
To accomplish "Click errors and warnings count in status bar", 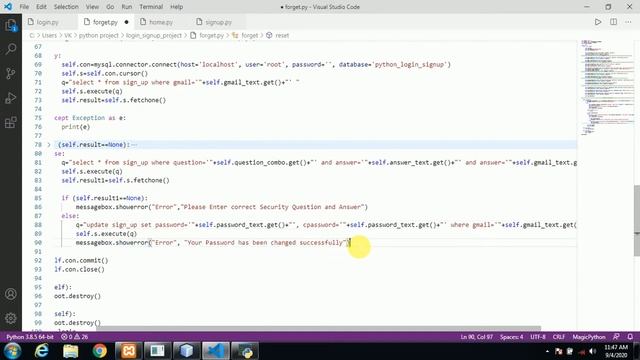I will click(75, 337).
